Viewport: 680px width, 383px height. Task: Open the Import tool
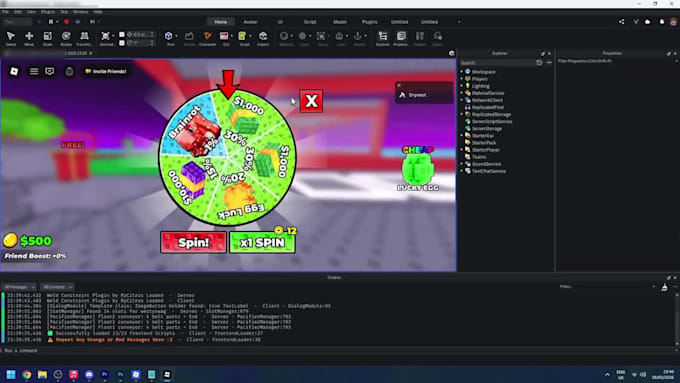[x=263, y=38]
